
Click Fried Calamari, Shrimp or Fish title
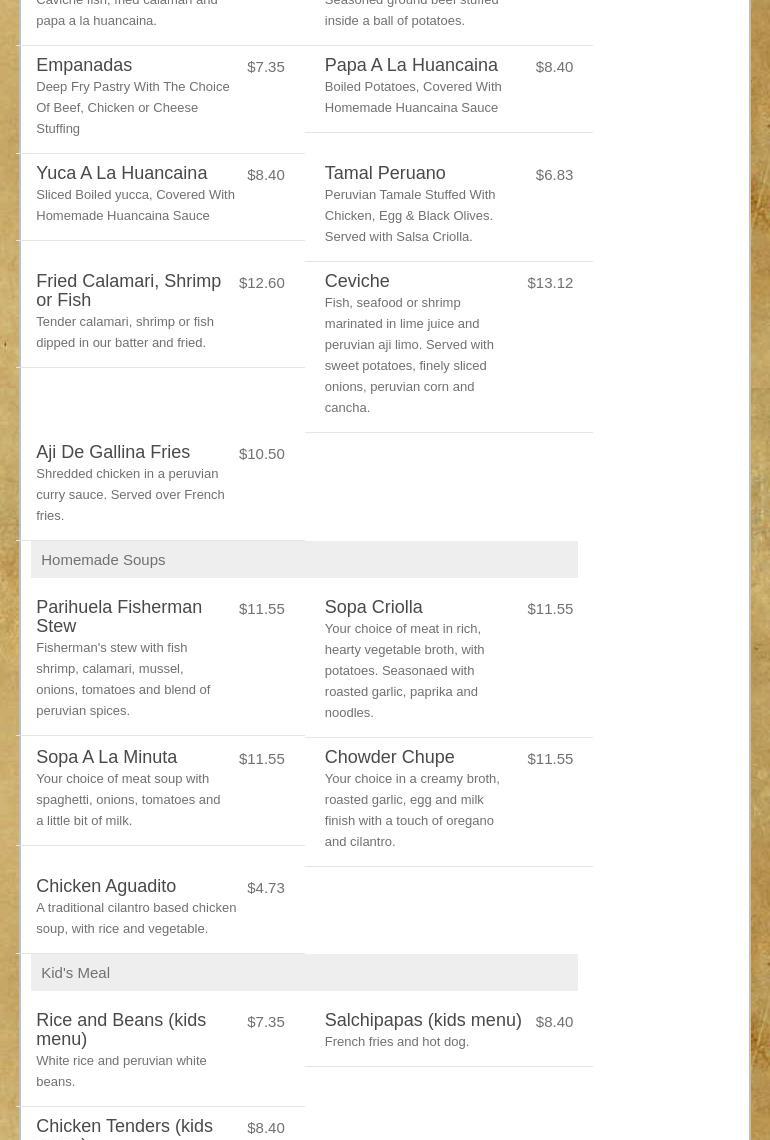click(128, 291)
